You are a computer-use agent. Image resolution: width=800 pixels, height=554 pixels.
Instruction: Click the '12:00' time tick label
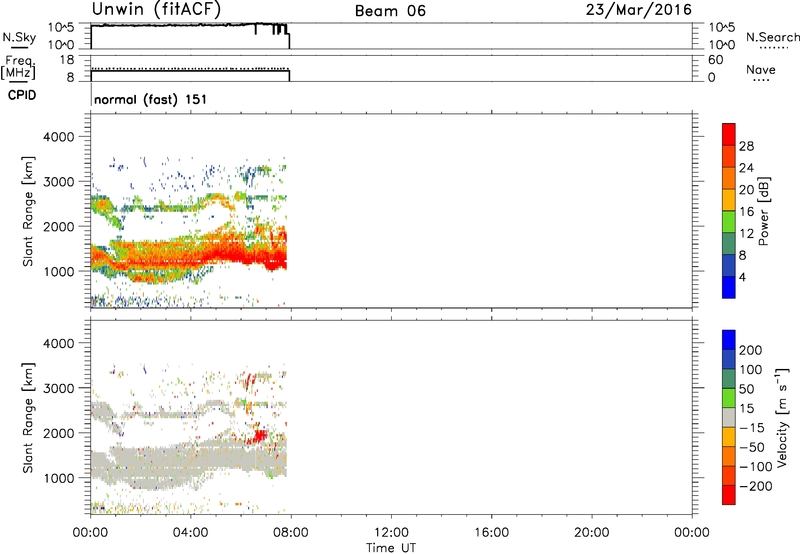(391, 533)
